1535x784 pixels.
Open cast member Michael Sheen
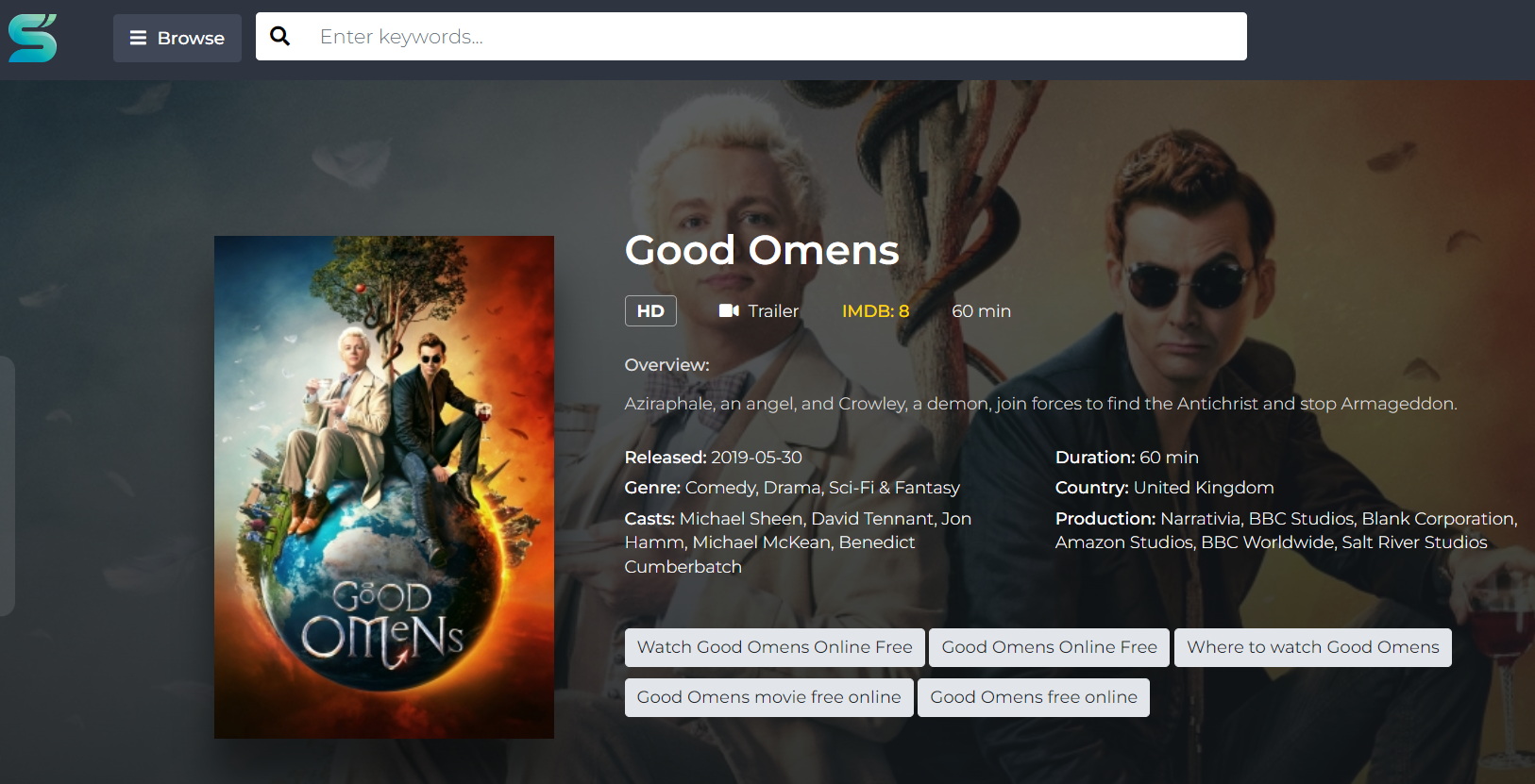pyautogui.click(x=740, y=519)
